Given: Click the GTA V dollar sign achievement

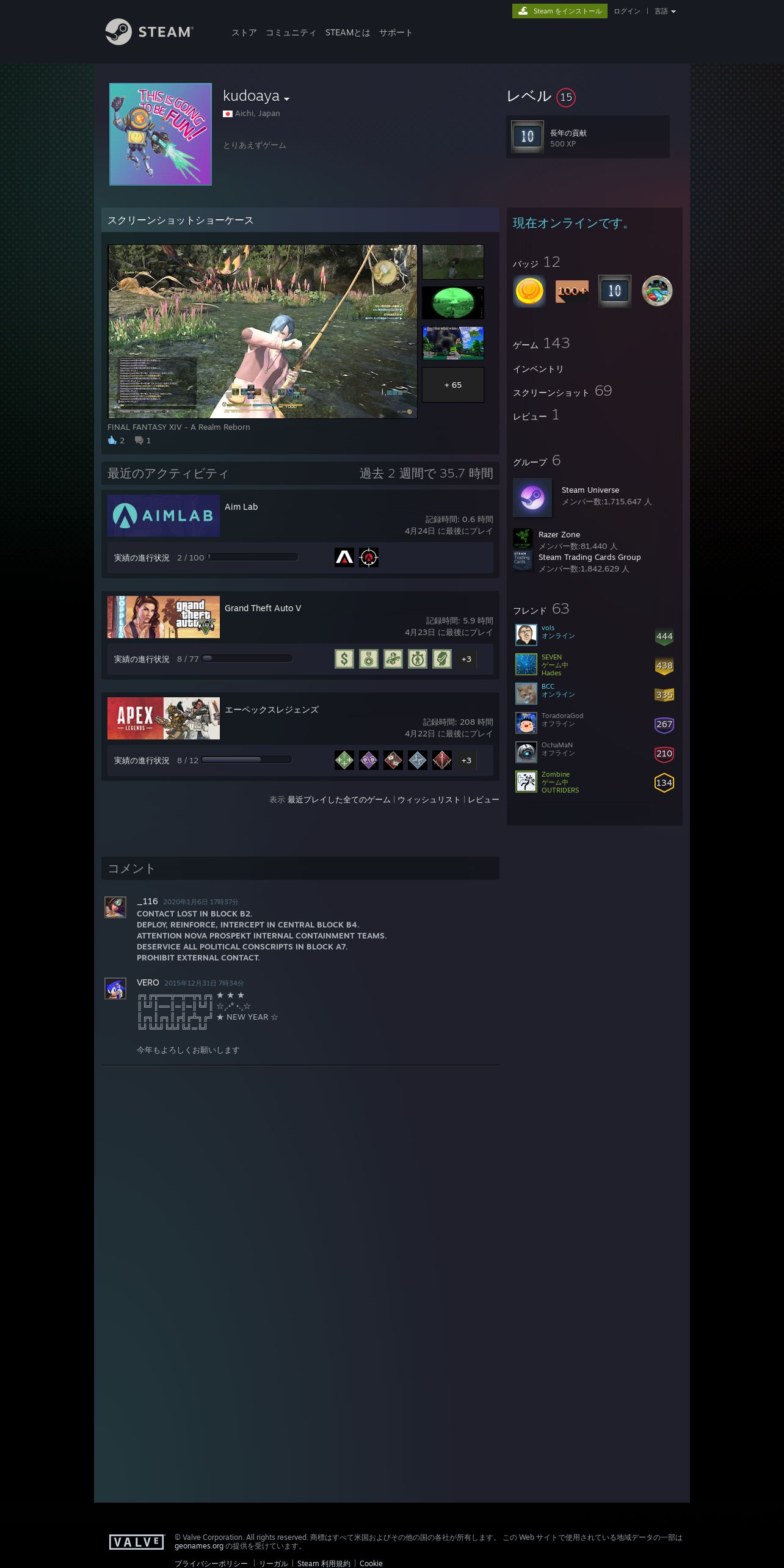Looking at the screenshot, I should coord(344,659).
